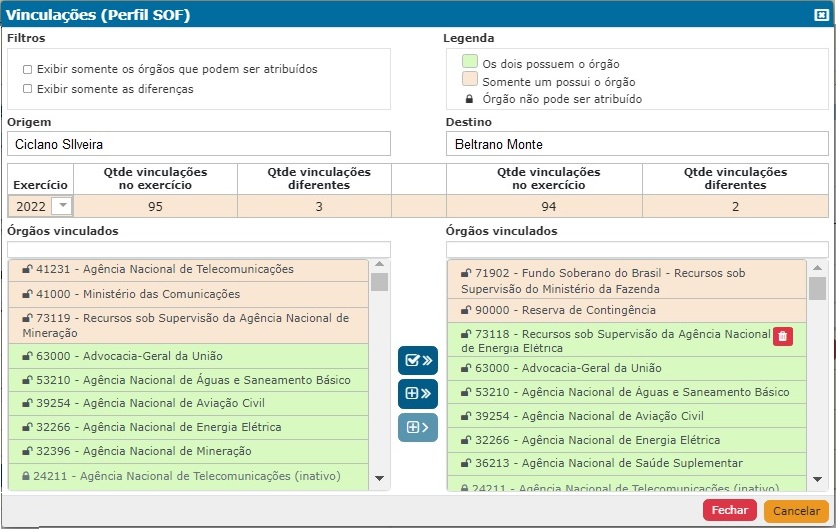Click unlock icon beside 71902 Fundo Soberano
836x529 pixels.
(x=466, y=273)
